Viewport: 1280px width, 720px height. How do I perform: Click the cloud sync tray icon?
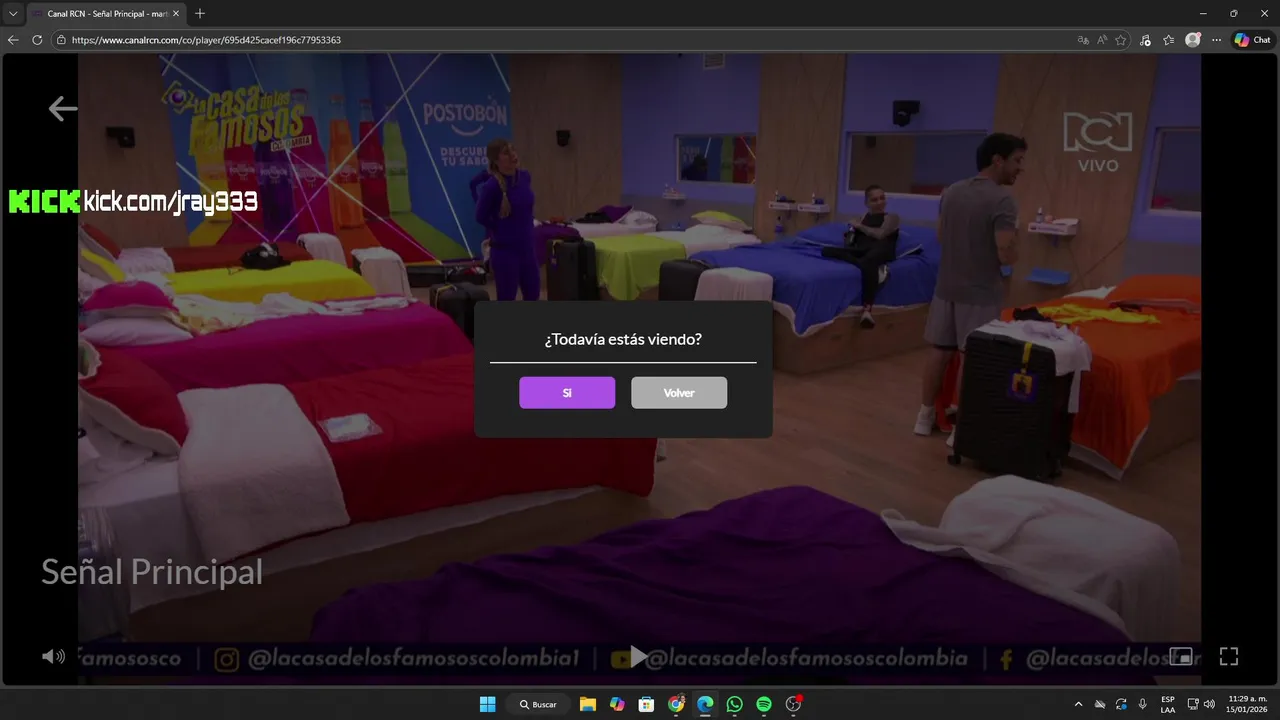[x=1100, y=704]
